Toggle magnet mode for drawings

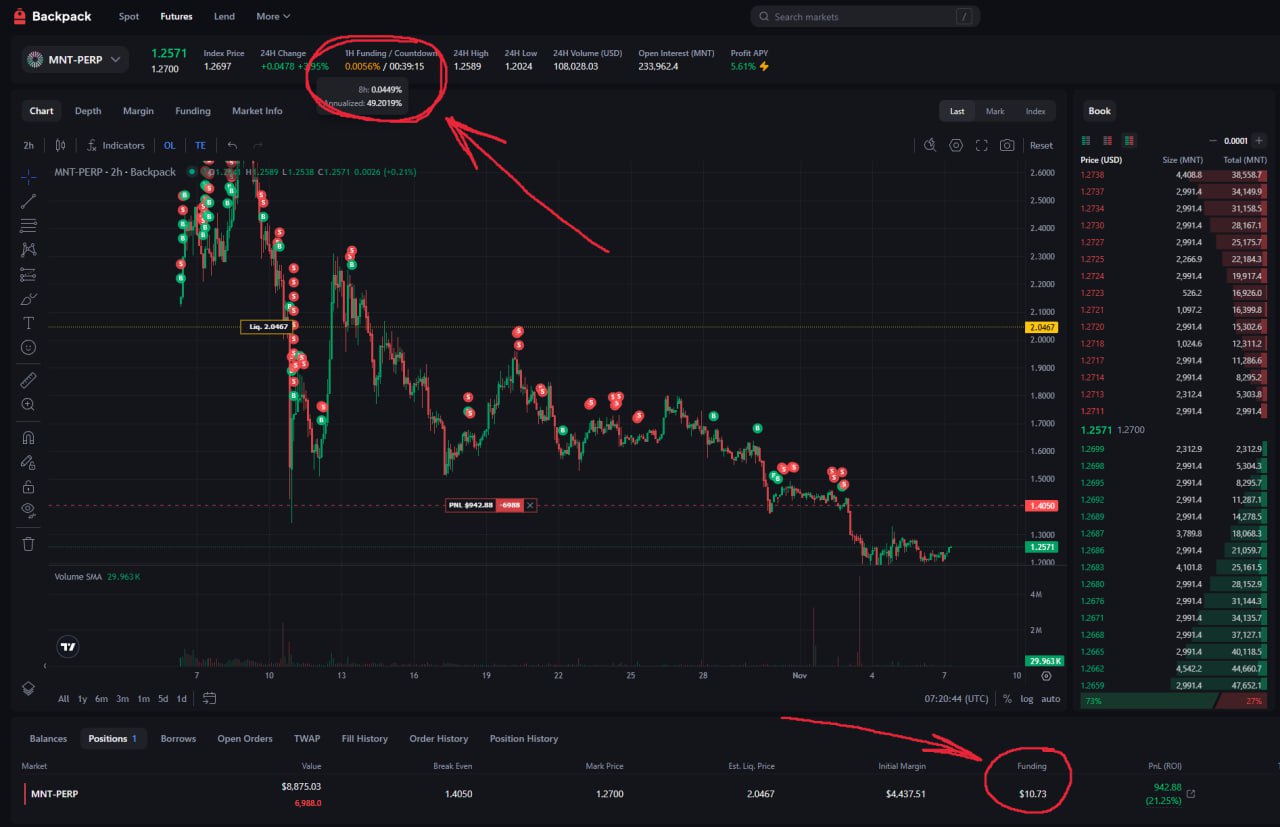pos(28,438)
